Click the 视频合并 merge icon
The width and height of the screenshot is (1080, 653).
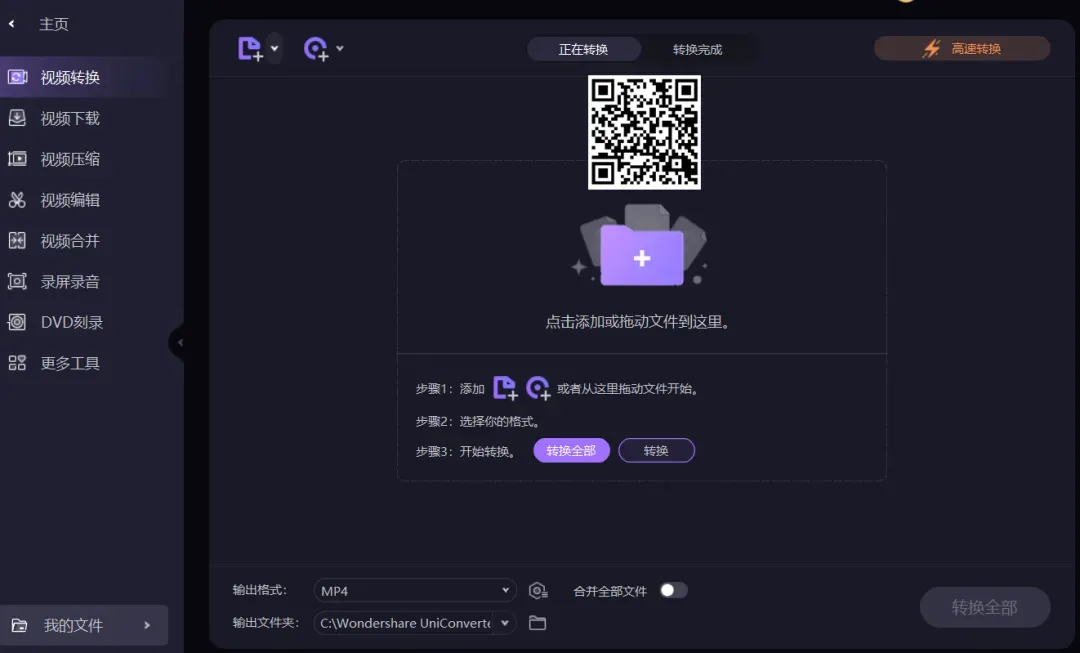[x=17, y=240]
